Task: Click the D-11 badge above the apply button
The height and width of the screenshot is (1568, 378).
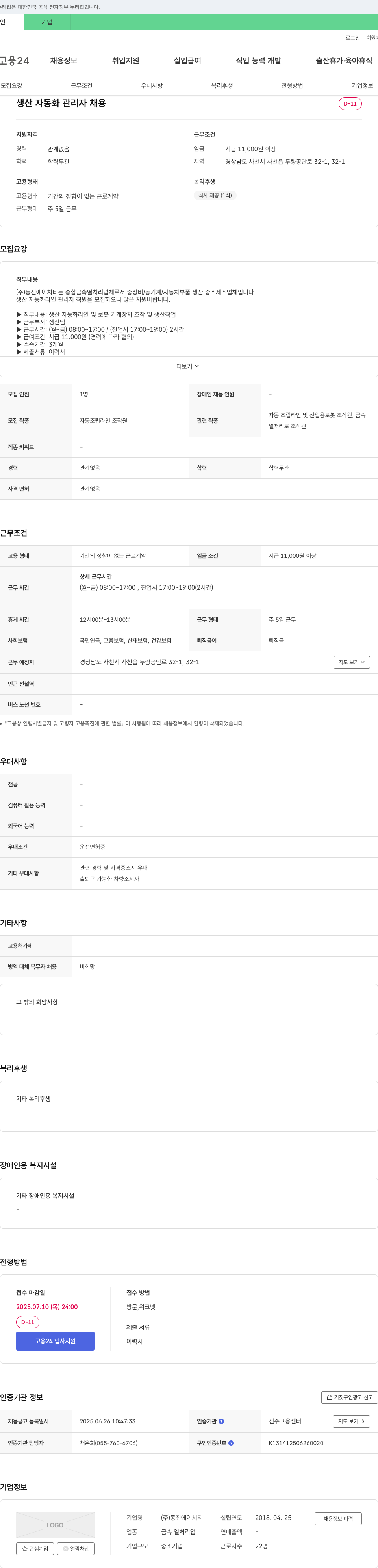Action: click(x=28, y=1322)
